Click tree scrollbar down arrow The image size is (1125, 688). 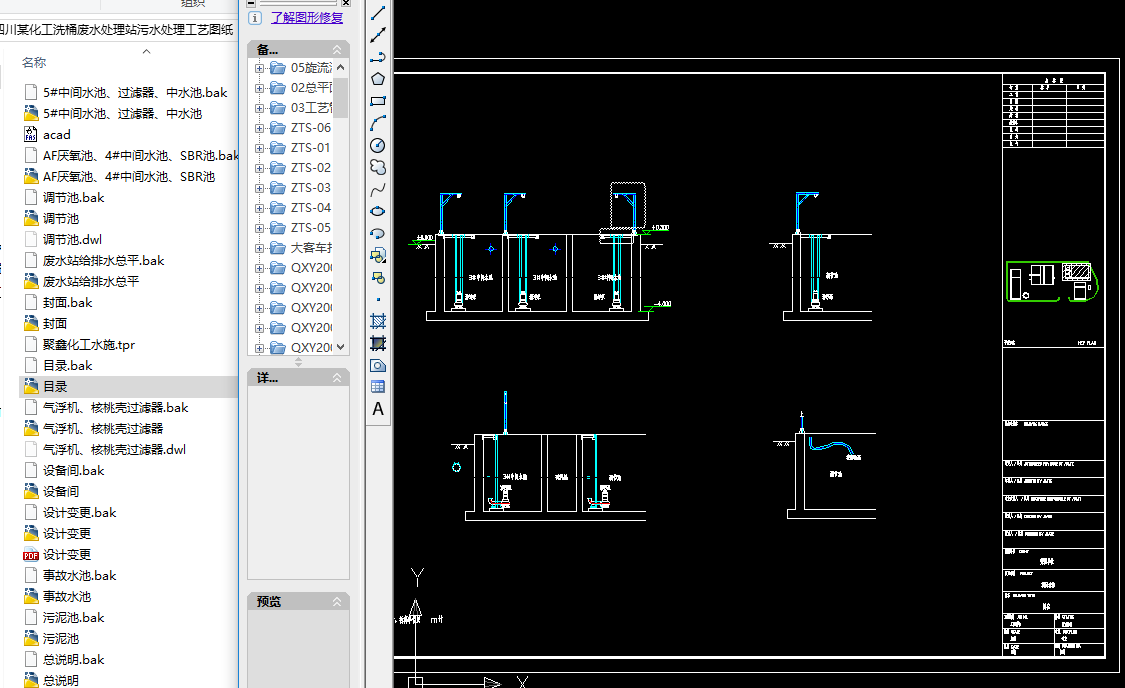pyautogui.click(x=341, y=347)
